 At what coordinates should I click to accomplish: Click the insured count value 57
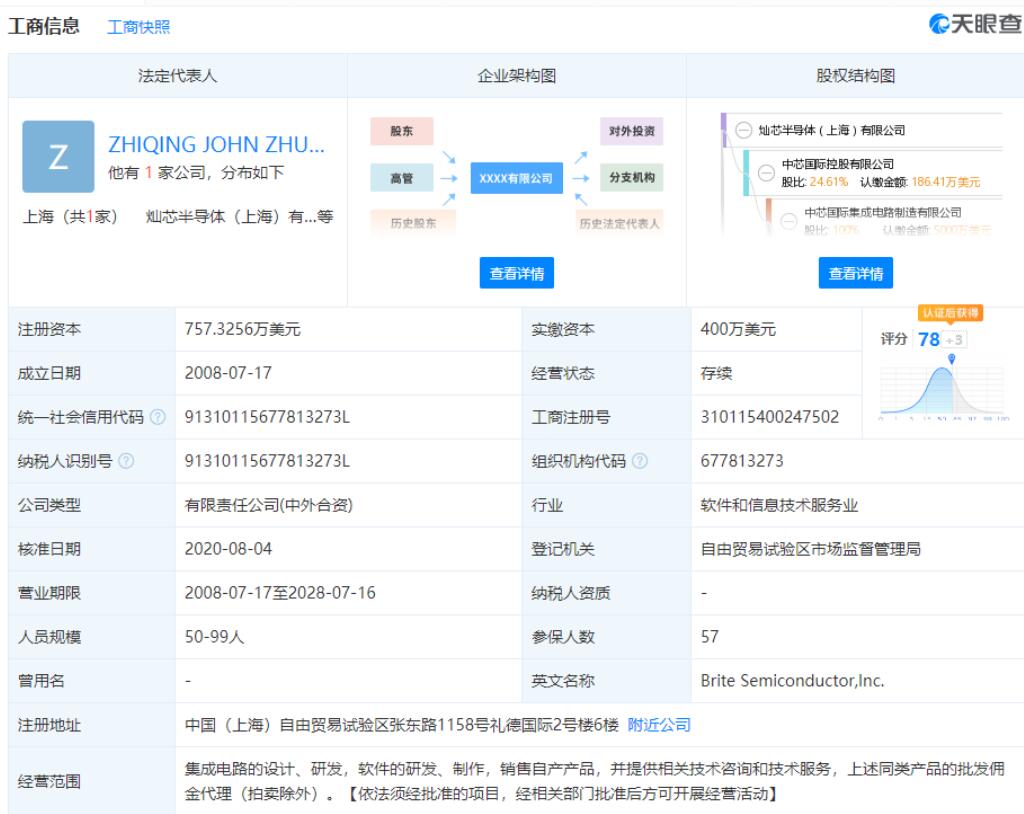click(x=709, y=636)
